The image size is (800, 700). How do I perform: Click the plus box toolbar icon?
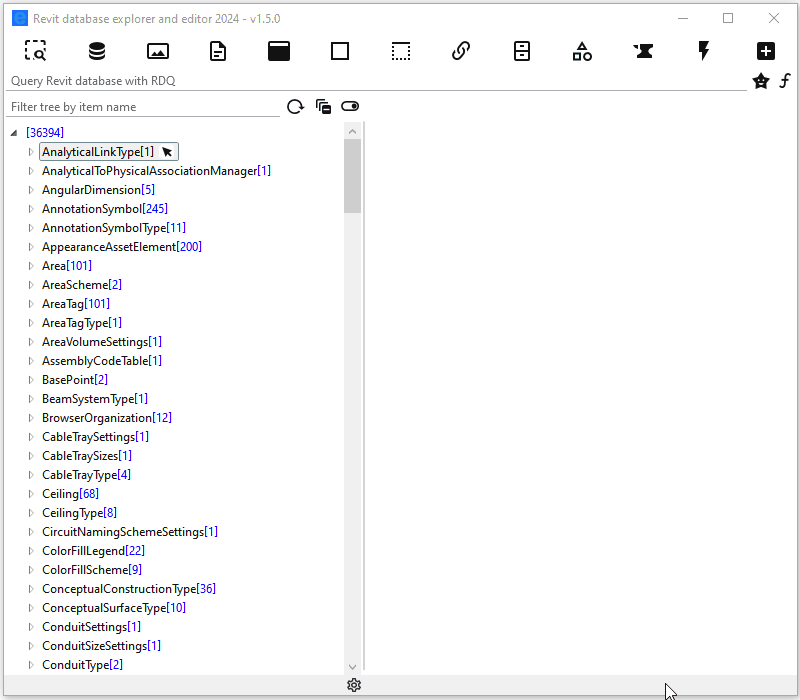(x=765, y=51)
